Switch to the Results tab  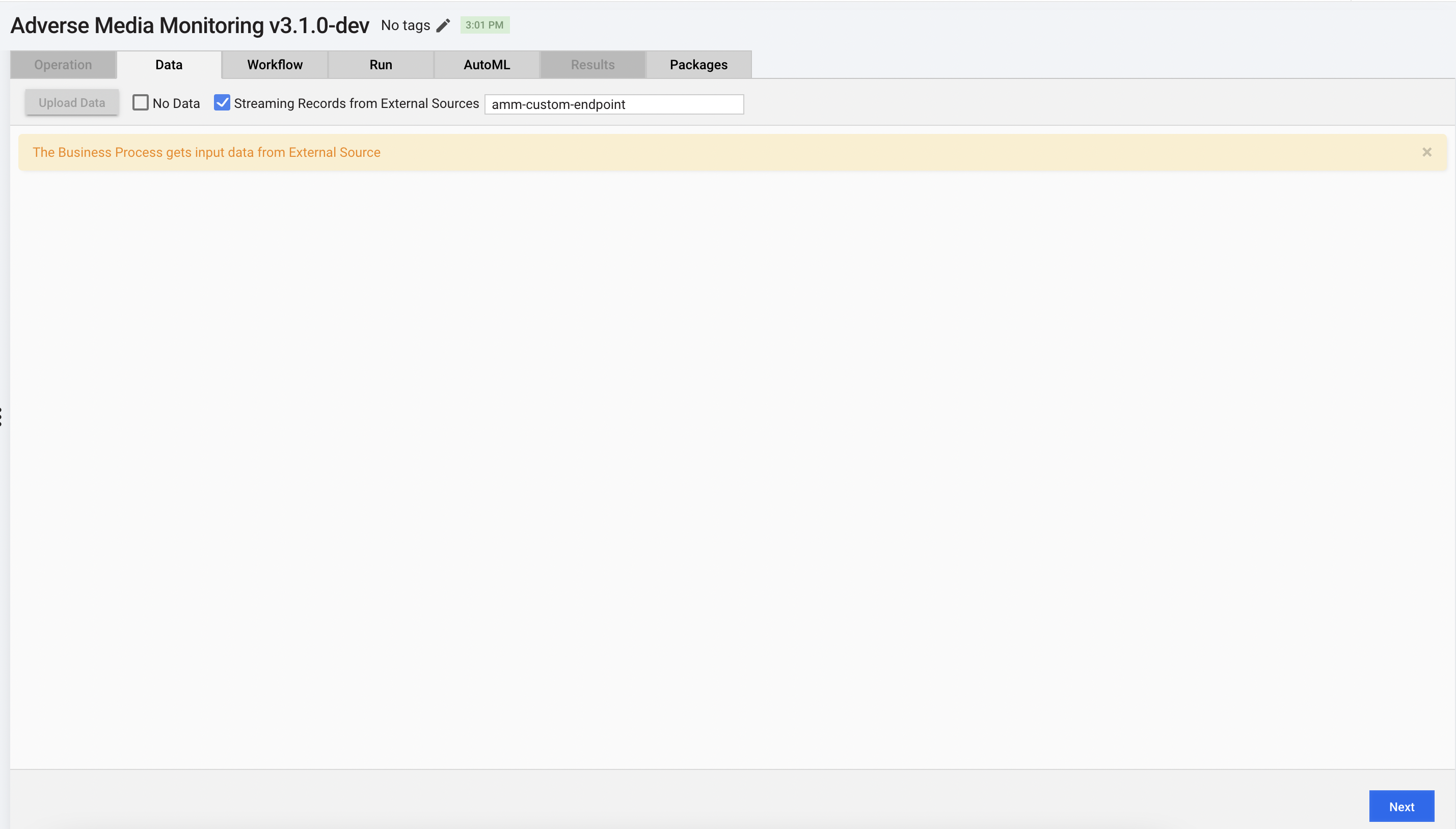click(x=593, y=65)
